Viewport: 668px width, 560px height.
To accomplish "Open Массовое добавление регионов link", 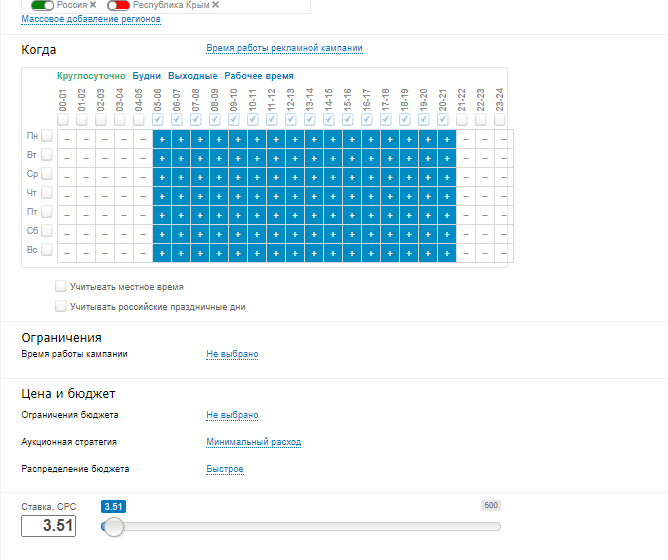I will (91, 19).
